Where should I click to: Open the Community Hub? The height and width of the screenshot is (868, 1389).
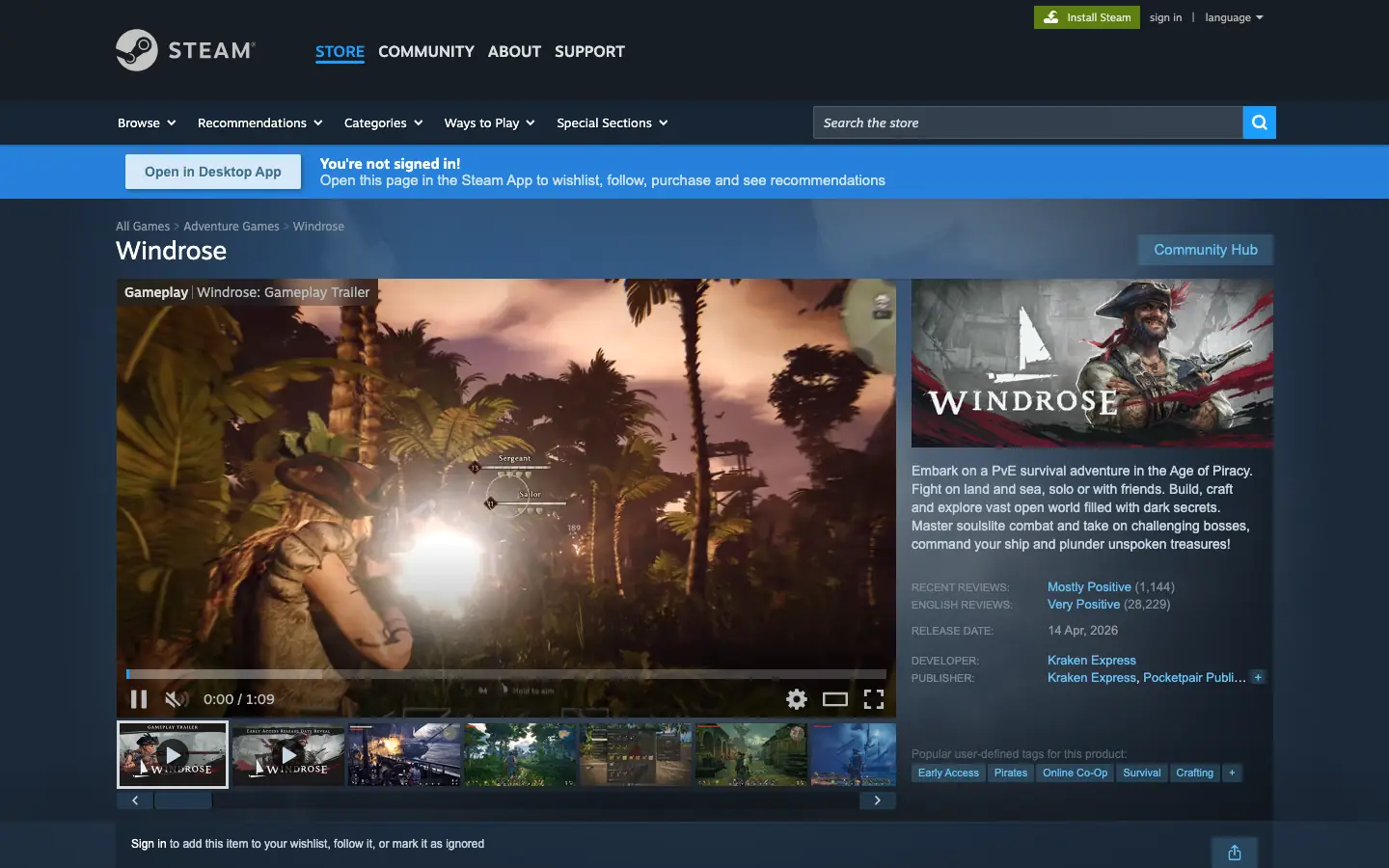1206,250
